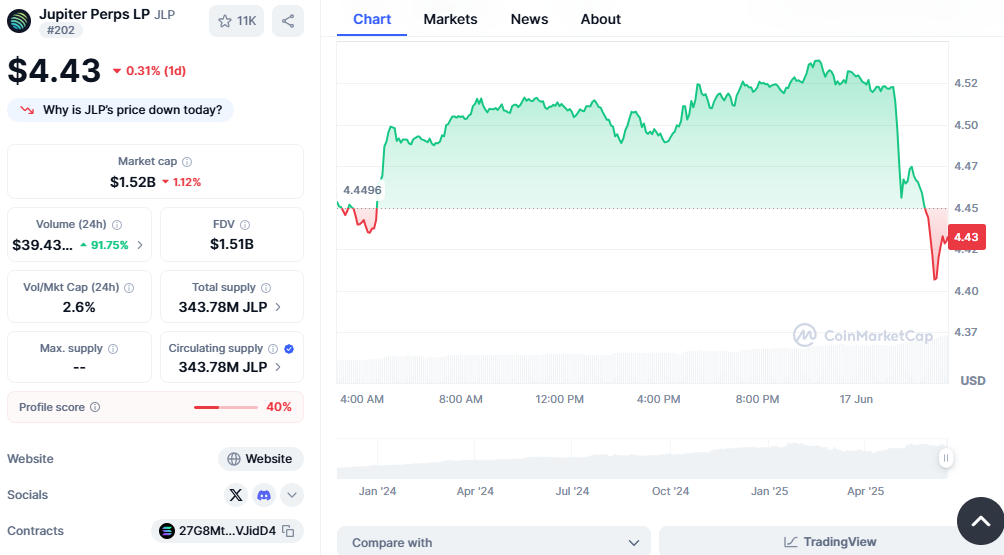Add JLP to watchlist via star button

pyautogui.click(x=236, y=21)
